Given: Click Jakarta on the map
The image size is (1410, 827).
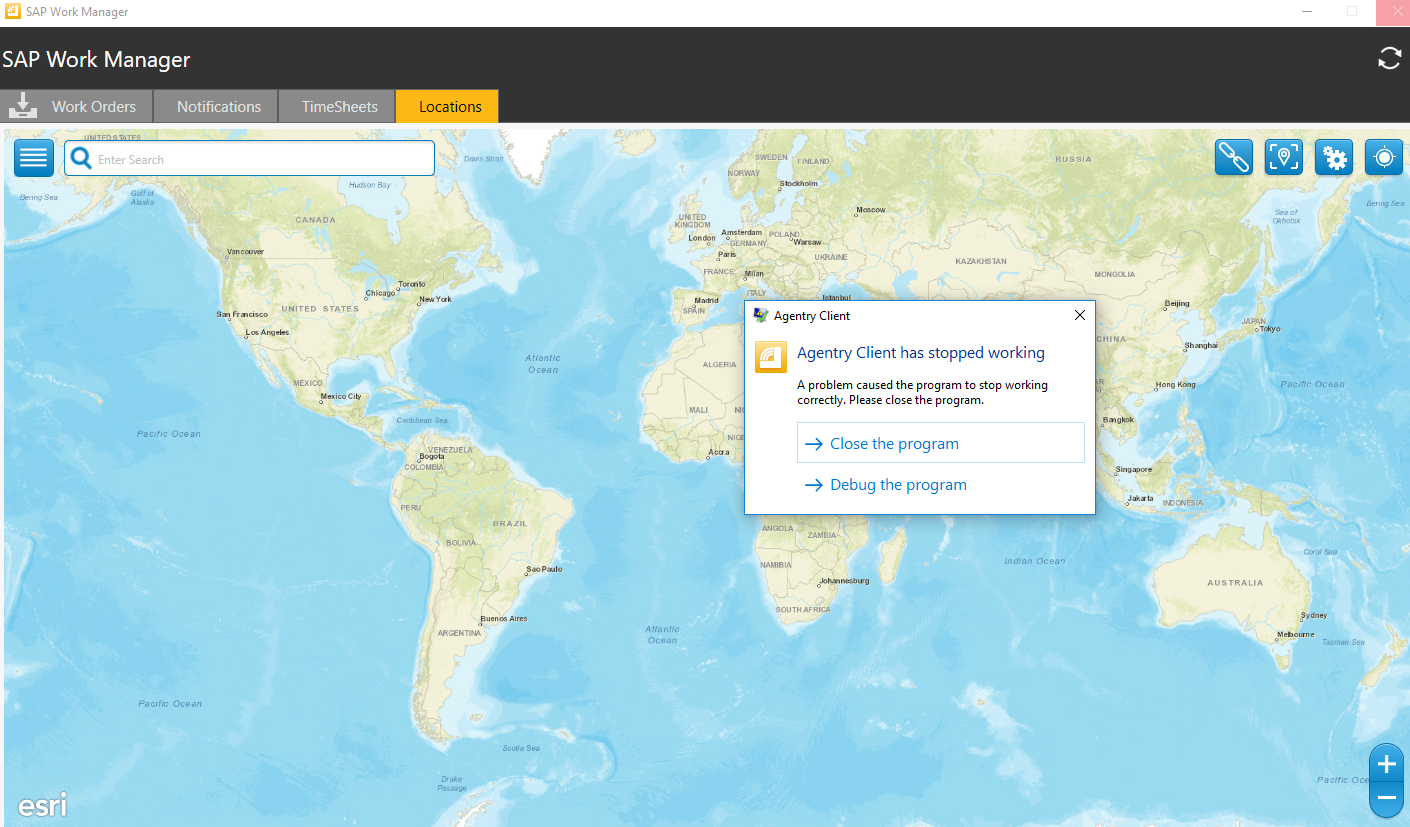Looking at the screenshot, I should pyautogui.click(x=1140, y=498).
